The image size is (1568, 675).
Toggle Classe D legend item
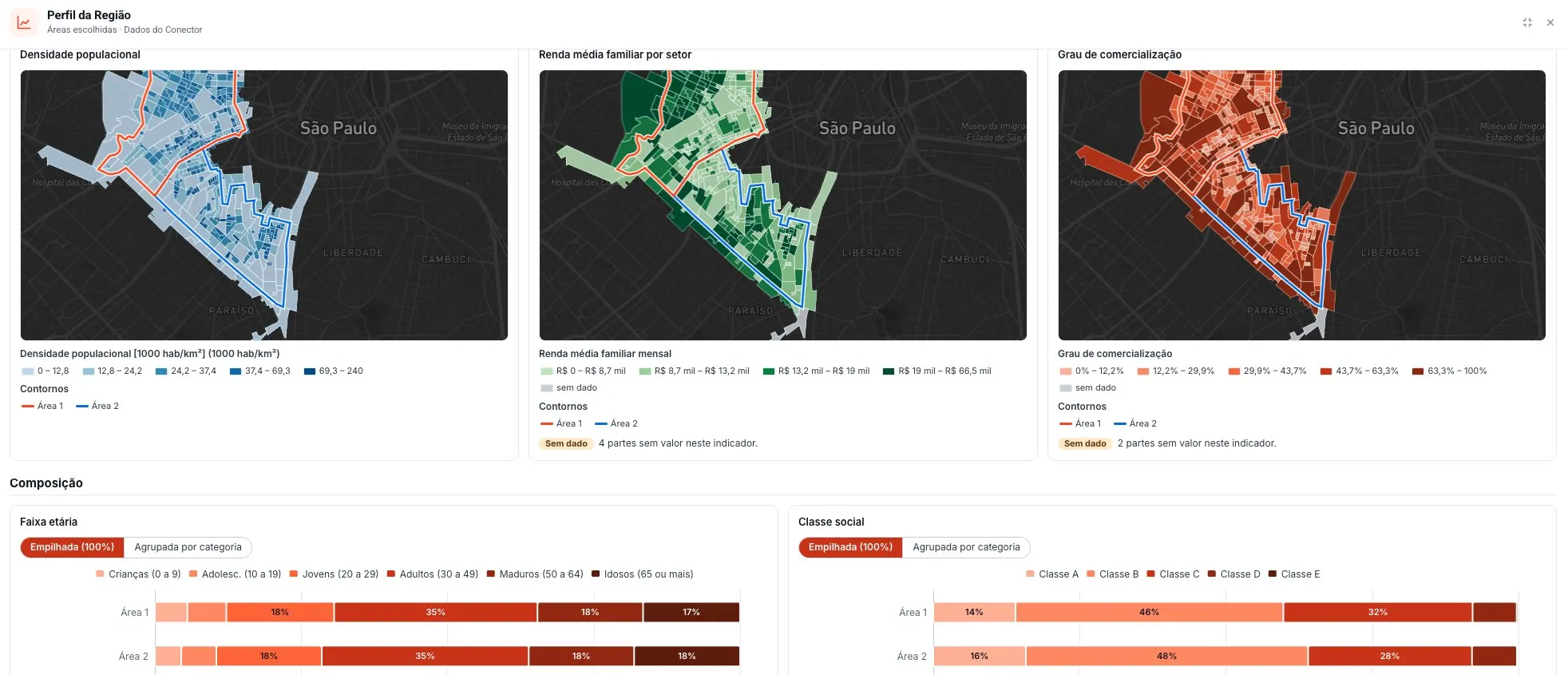(x=1234, y=574)
